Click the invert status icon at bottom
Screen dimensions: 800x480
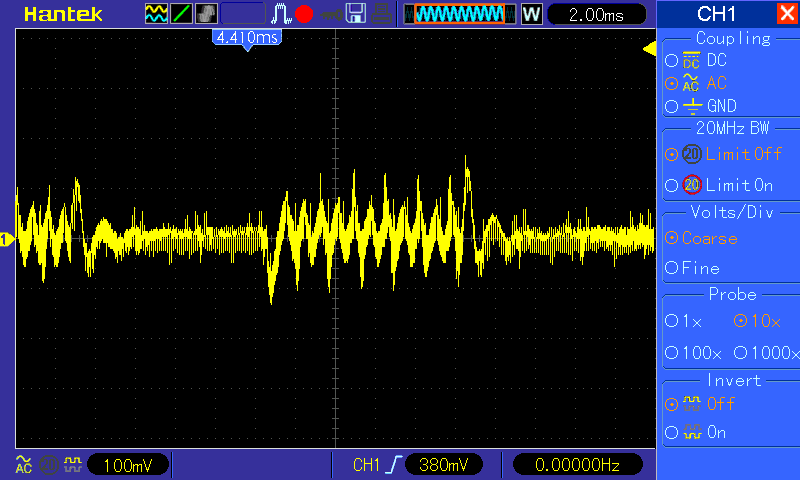[x=73, y=464]
